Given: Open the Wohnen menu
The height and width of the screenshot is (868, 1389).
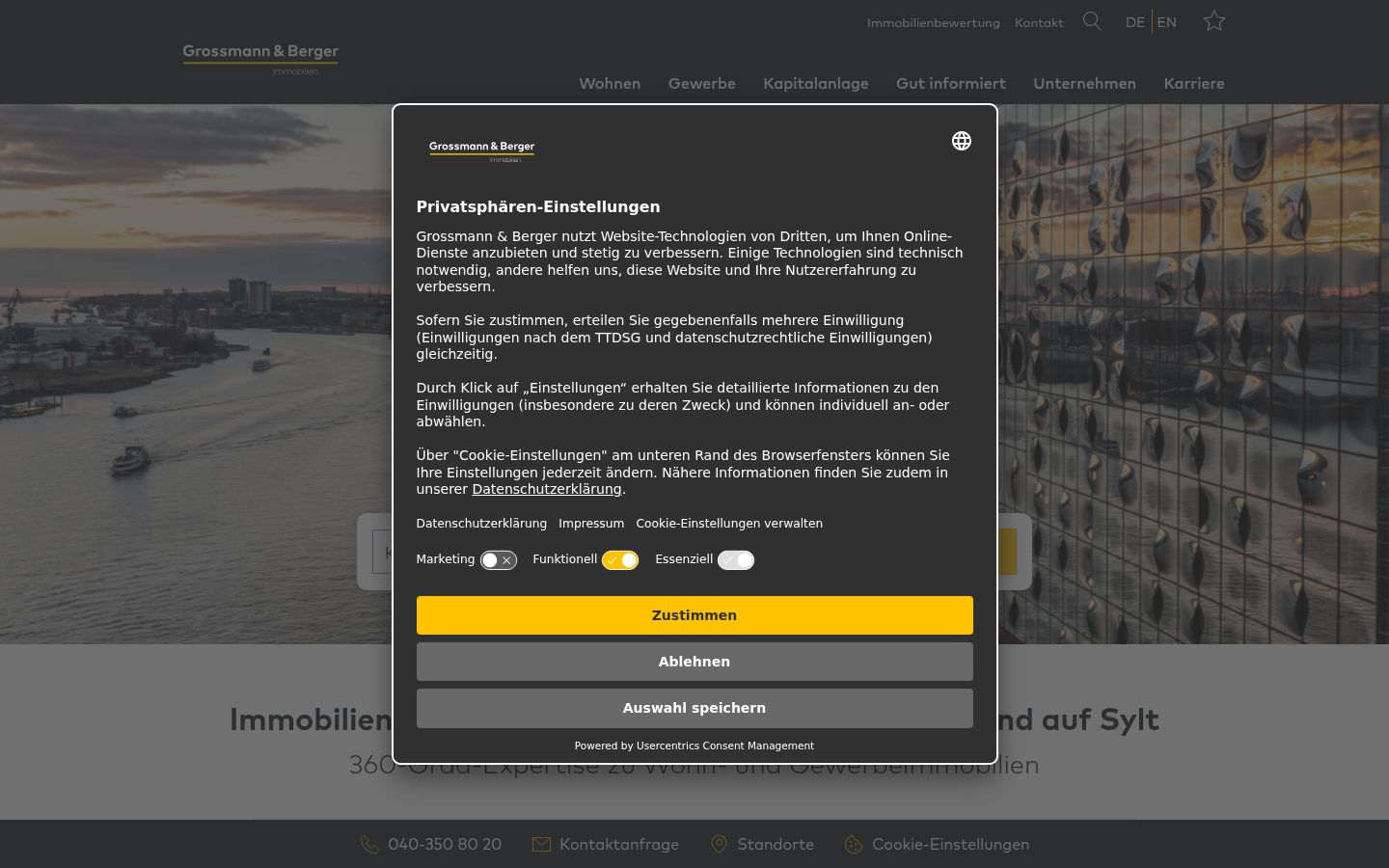Looking at the screenshot, I should [x=610, y=84].
